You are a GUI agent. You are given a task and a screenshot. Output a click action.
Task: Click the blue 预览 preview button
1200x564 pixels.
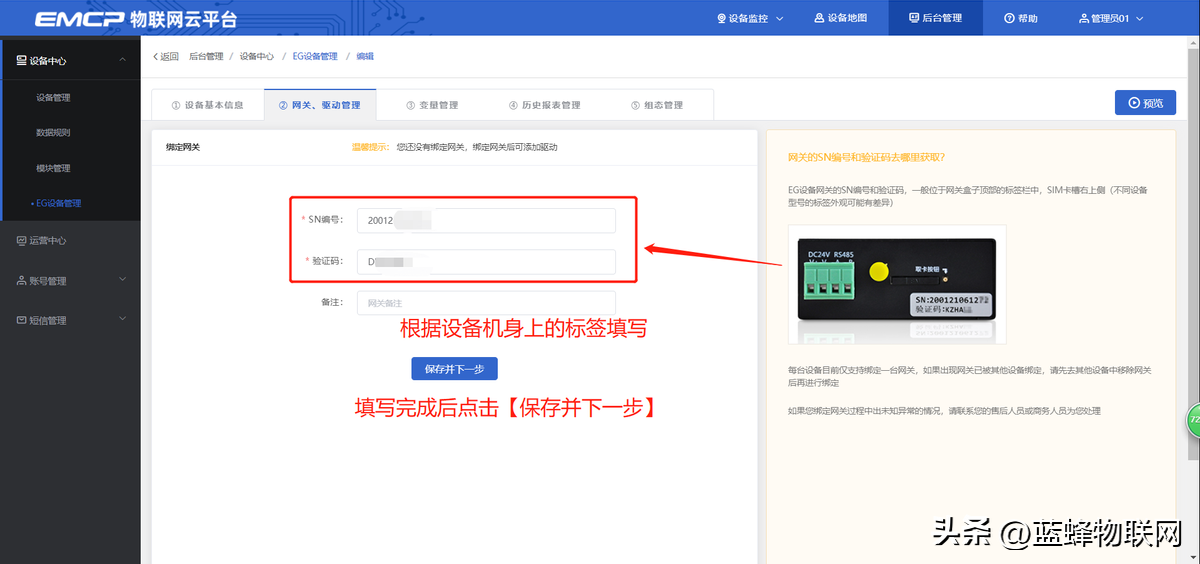coord(1145,103)
